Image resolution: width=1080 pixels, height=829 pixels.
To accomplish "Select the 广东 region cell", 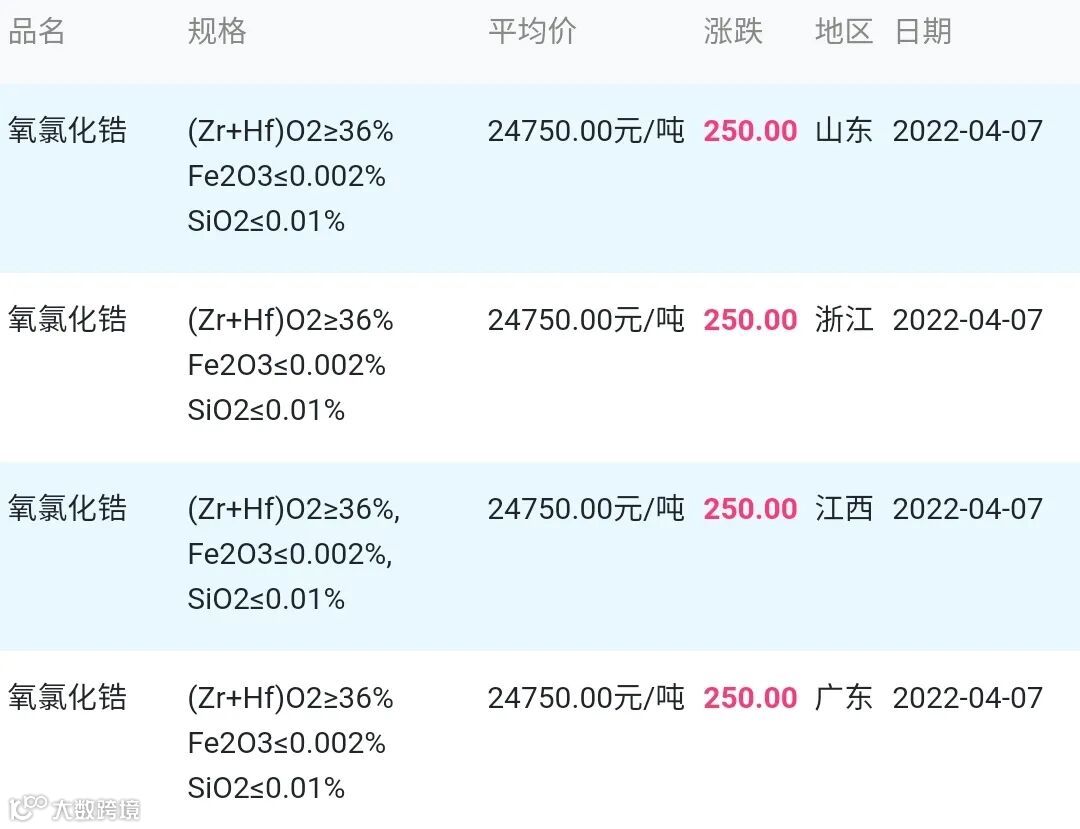I will pyautogui.click(x=844, y=698).
